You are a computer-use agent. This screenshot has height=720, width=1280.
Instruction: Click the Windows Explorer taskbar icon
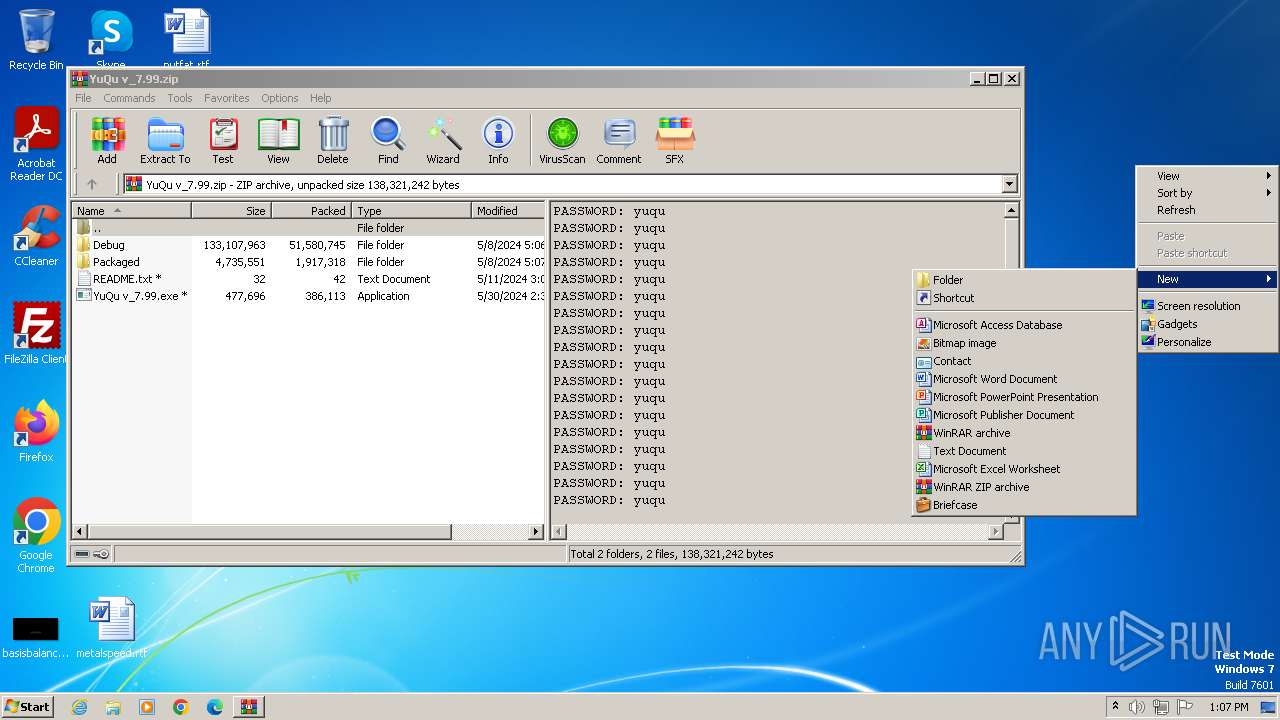pyautogui.click(x=113, y=707)
